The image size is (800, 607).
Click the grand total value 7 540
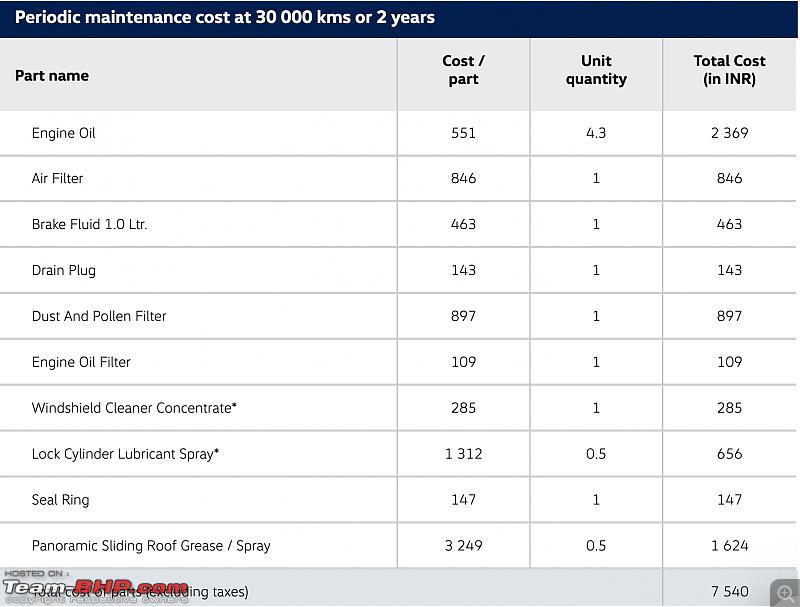[730, 592]
